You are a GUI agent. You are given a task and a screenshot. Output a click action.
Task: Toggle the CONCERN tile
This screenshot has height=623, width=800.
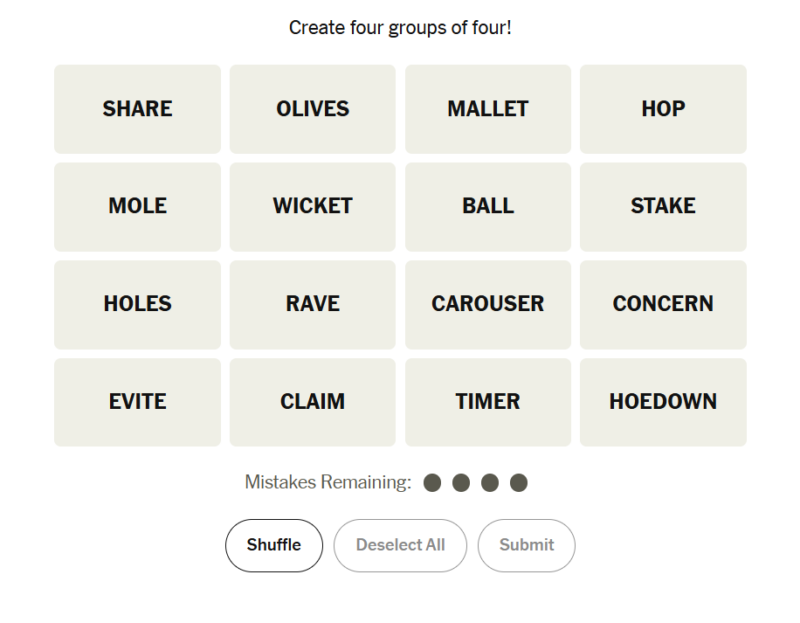click(x=663, y=304)
